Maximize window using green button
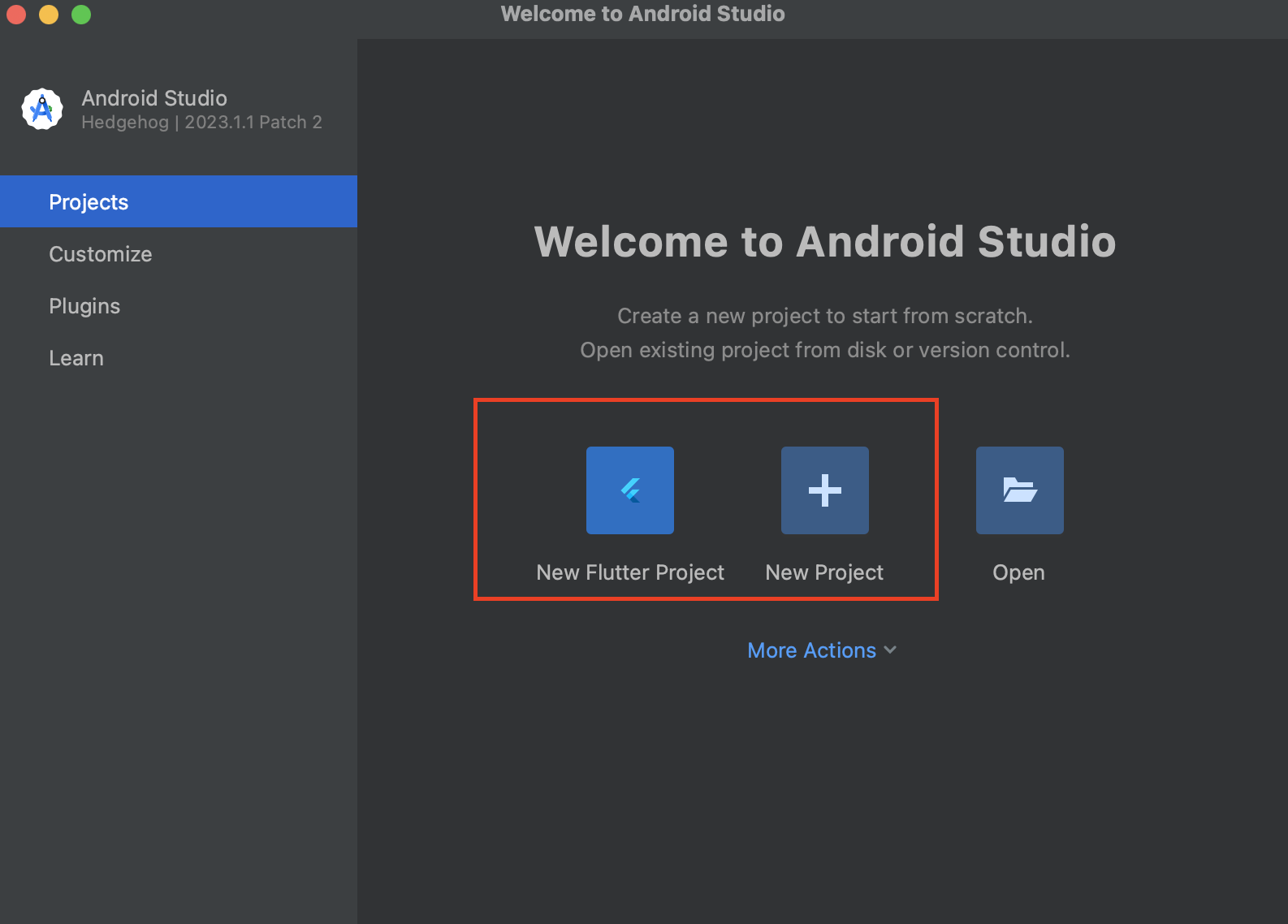 81,15
